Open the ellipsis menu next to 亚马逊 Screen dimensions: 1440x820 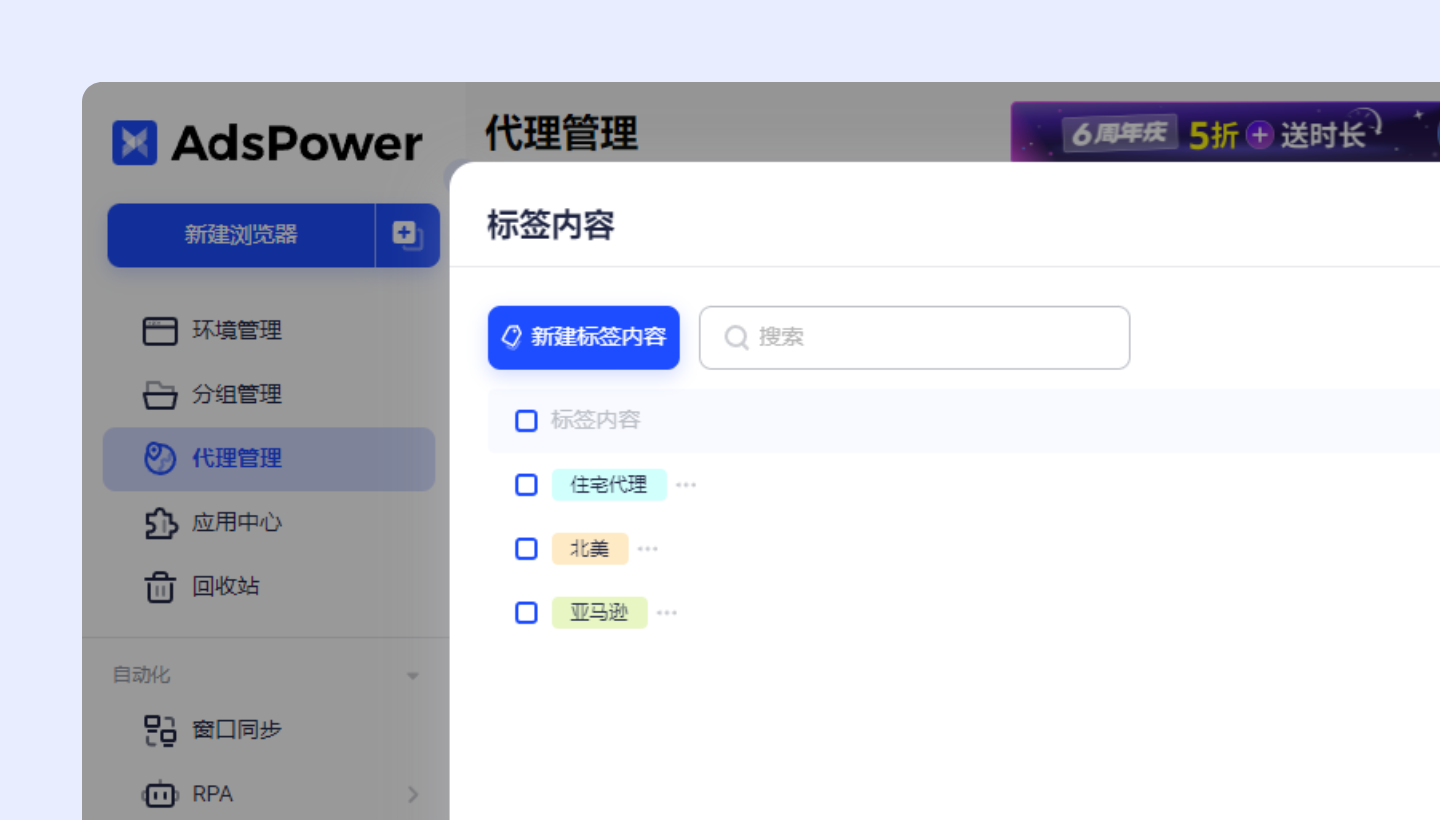click(666, 612)
